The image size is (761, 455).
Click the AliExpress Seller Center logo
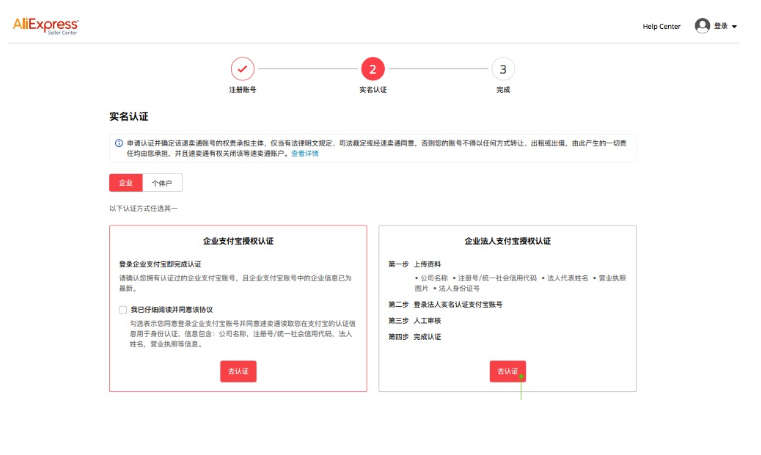coord(46,26)
